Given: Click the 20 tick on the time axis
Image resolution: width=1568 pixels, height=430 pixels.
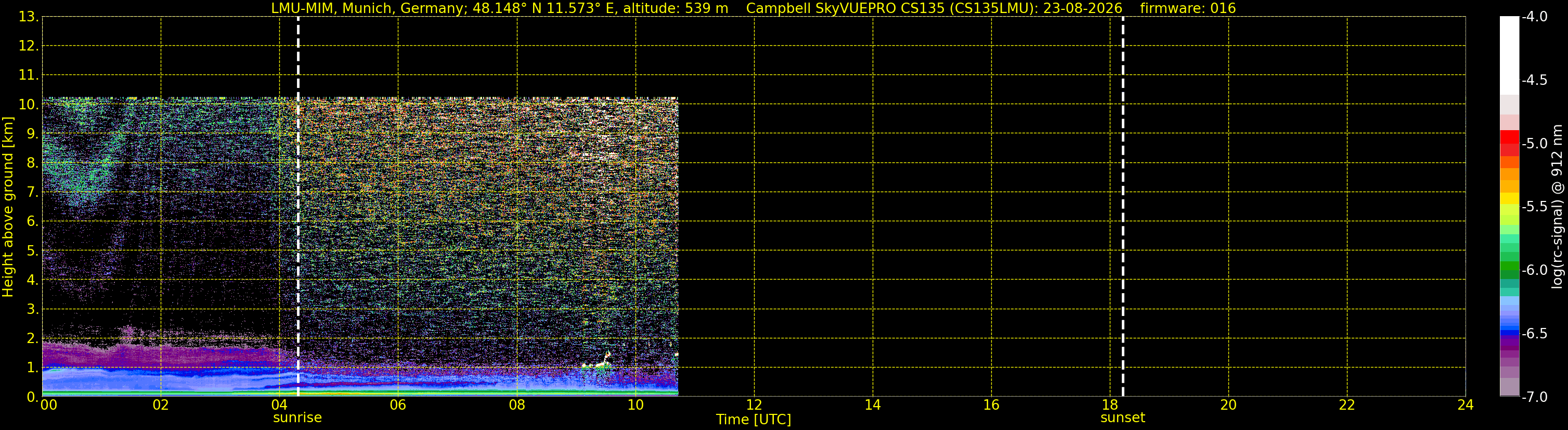Looking at the screenshot, I should coord(1228,405).
